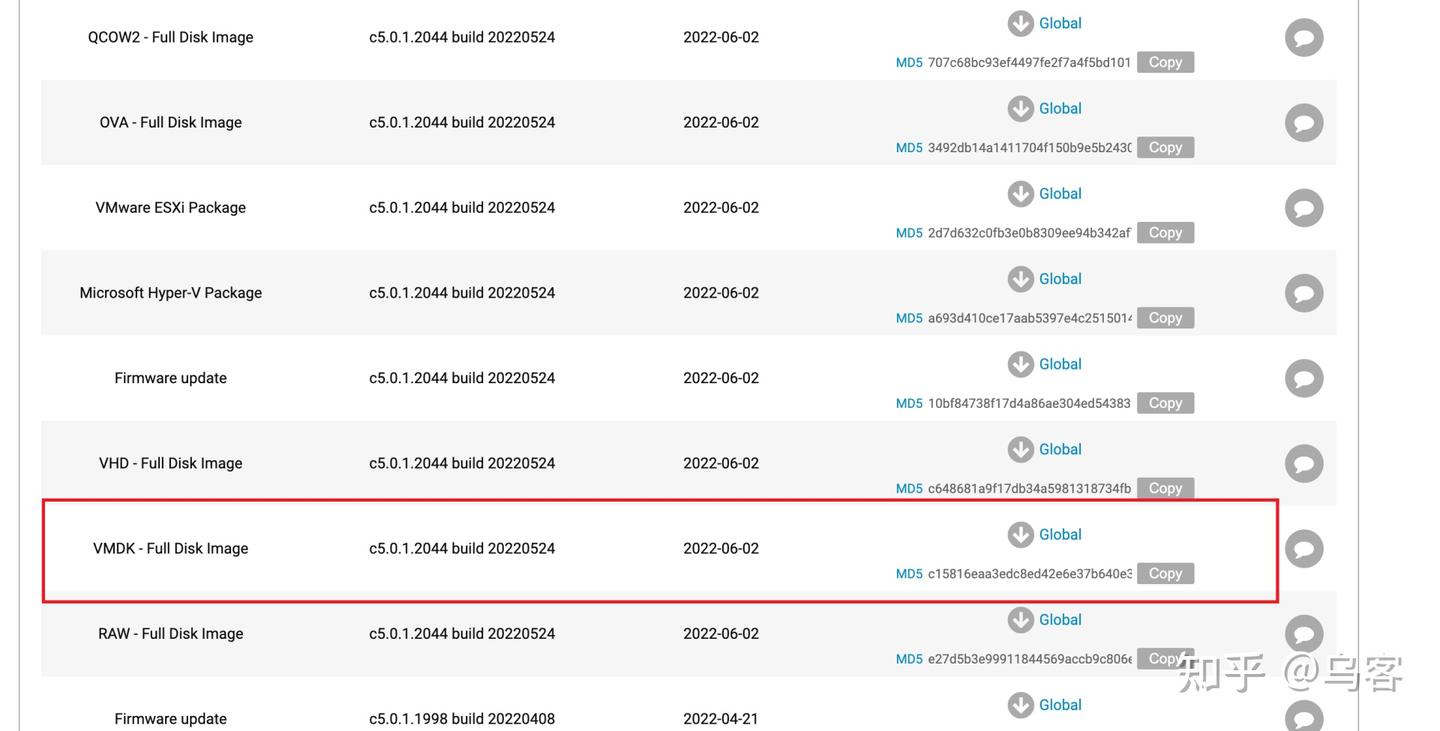Open comment bubble for VHD Full Disk Image

pyautogui.click(x=1303, y=464)
